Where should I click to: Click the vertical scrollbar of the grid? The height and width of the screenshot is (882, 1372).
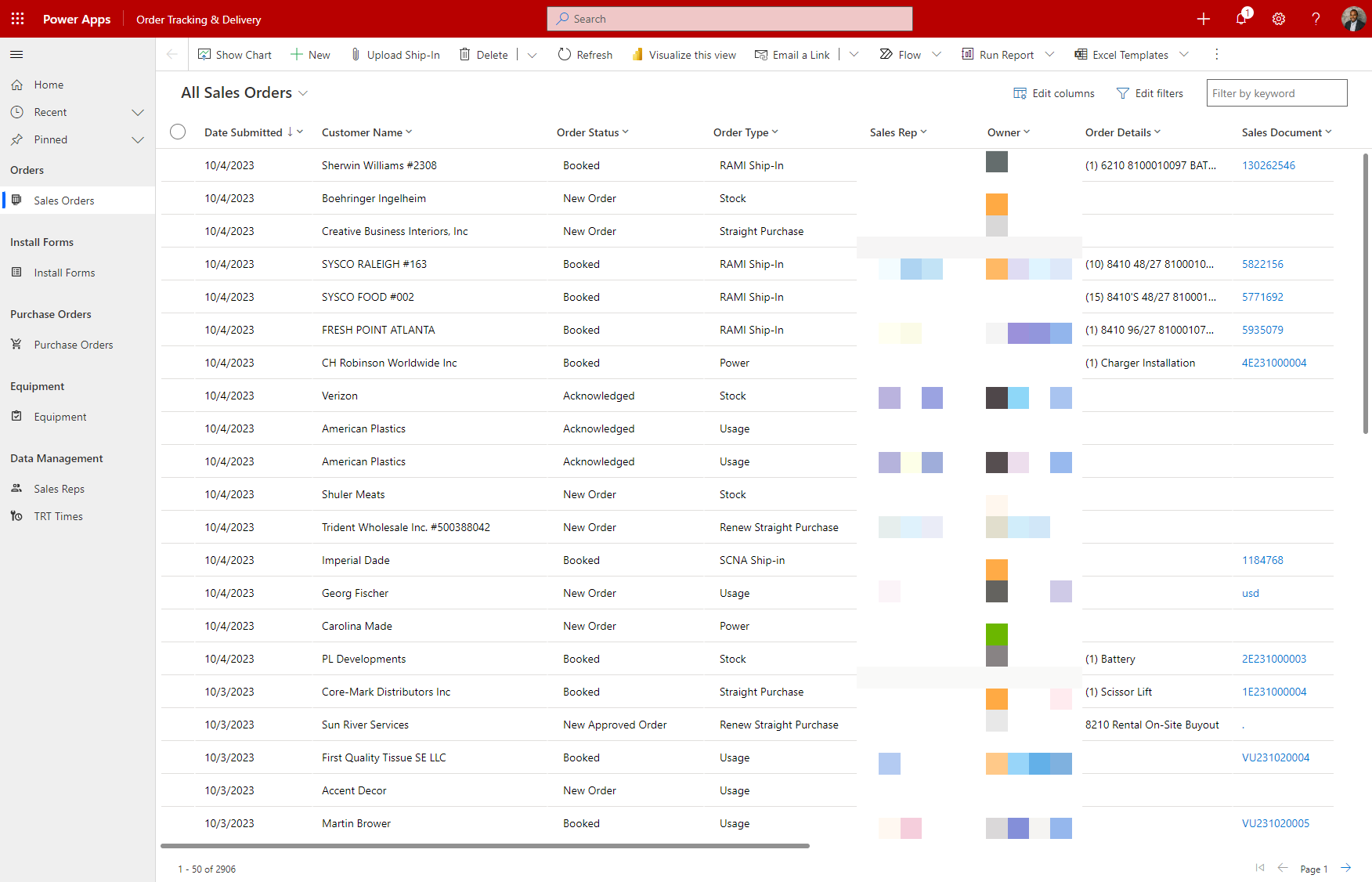[1366, 294]
